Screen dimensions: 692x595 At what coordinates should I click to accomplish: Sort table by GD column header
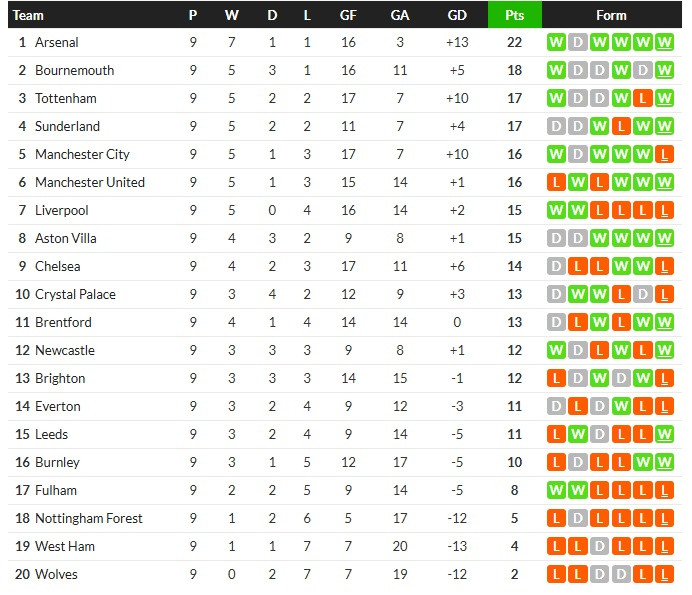coord(457,15)
